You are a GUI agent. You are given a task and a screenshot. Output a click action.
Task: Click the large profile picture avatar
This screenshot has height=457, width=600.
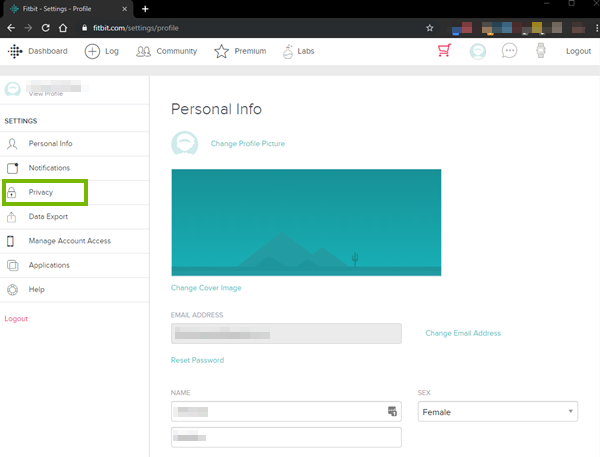pyautogui.click(x=185, y=143)
